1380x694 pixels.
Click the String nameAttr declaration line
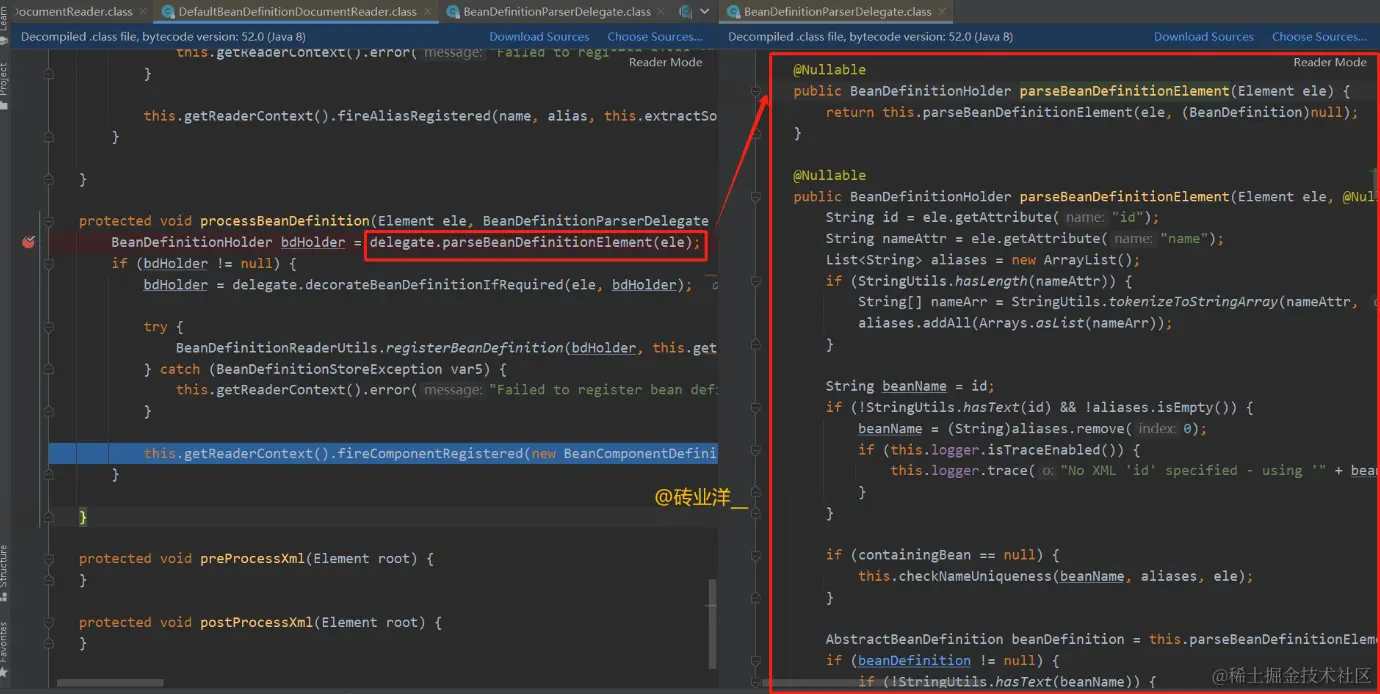(x=1025, y=239)
